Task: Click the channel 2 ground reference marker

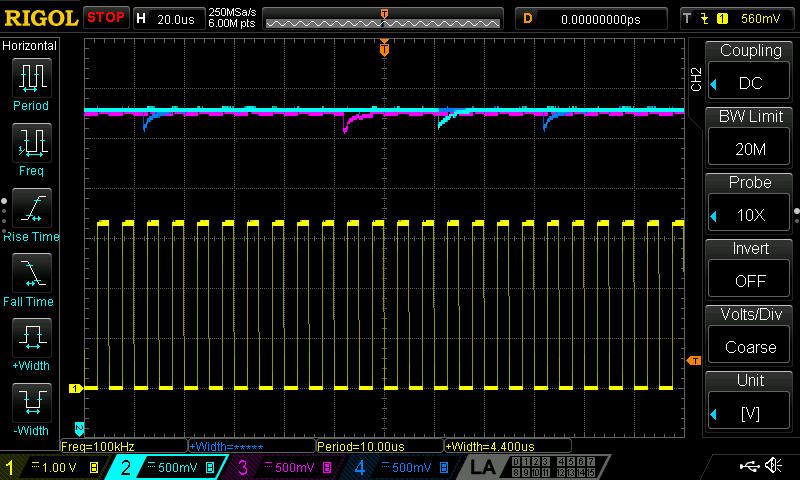Action: [79, 428]
